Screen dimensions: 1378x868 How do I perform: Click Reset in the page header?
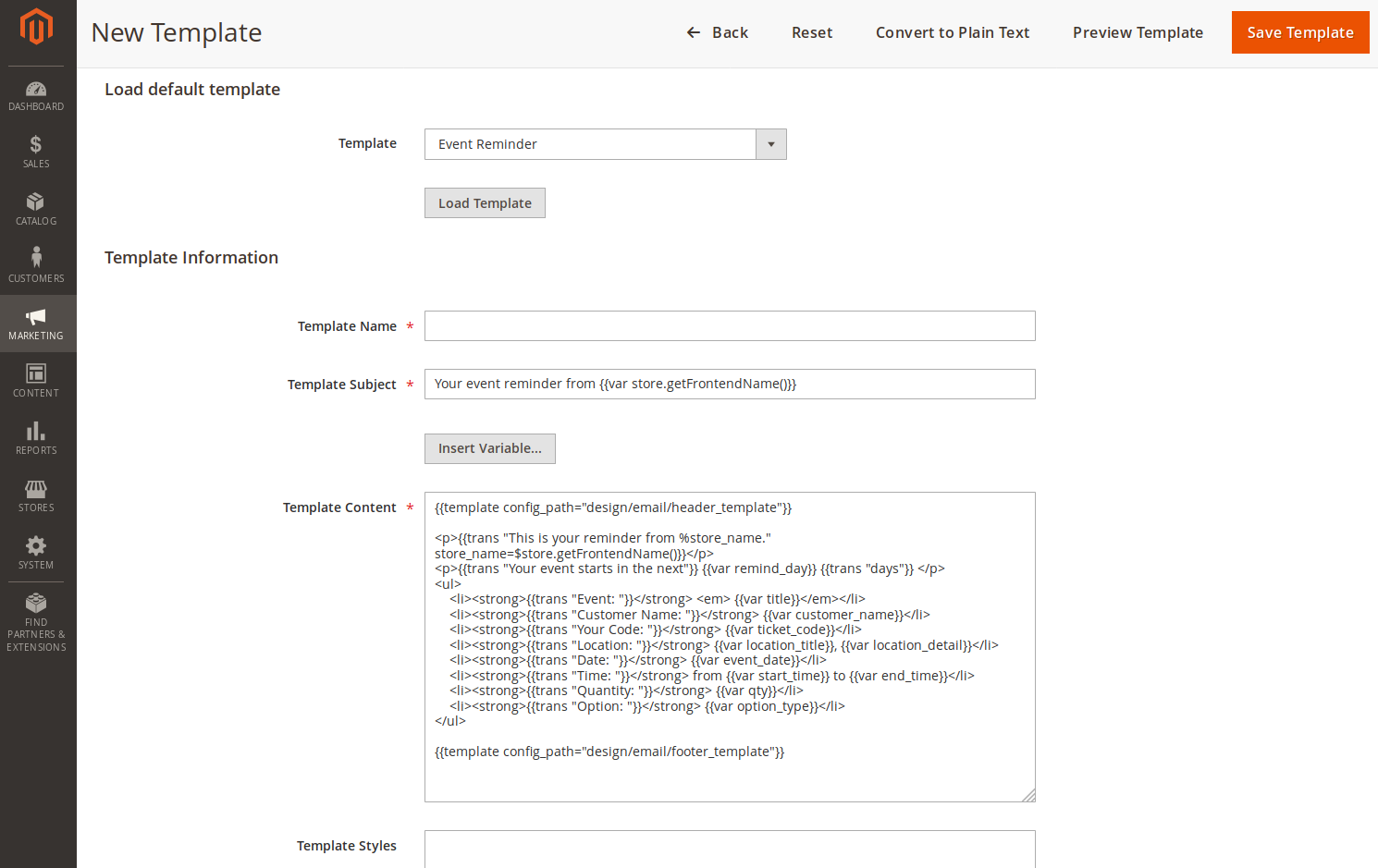(x=811, y=32)
